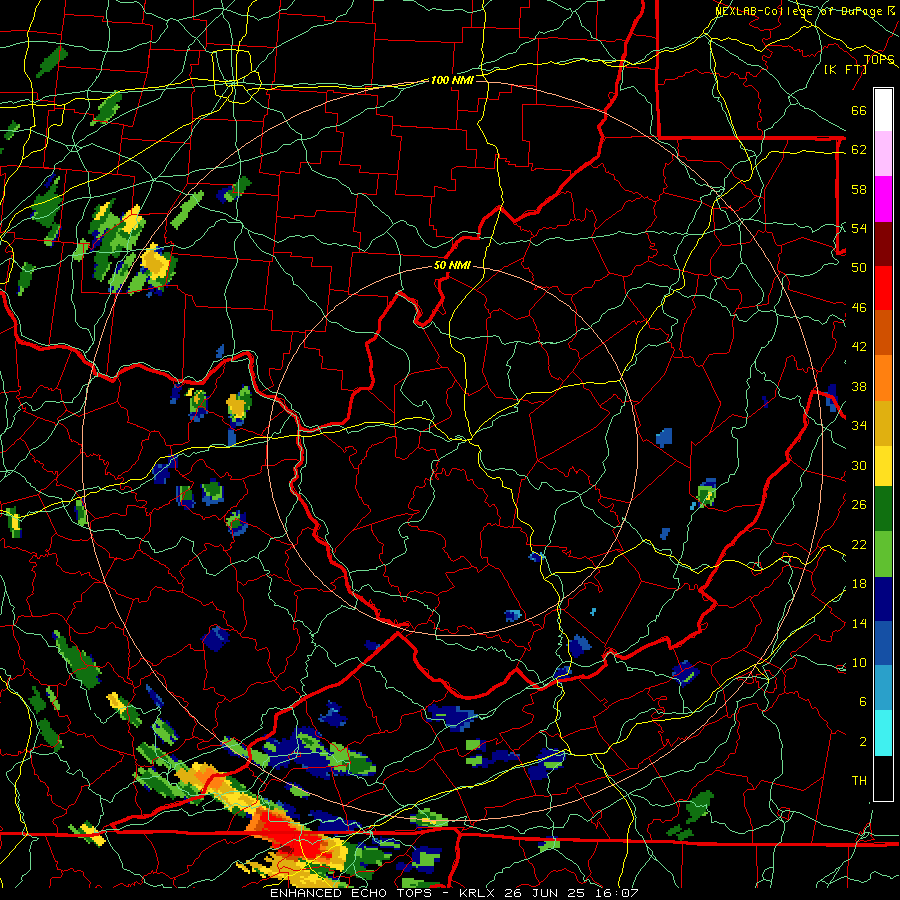
Task: Click the '30' legend value
Action: click(x=859, y=465)
